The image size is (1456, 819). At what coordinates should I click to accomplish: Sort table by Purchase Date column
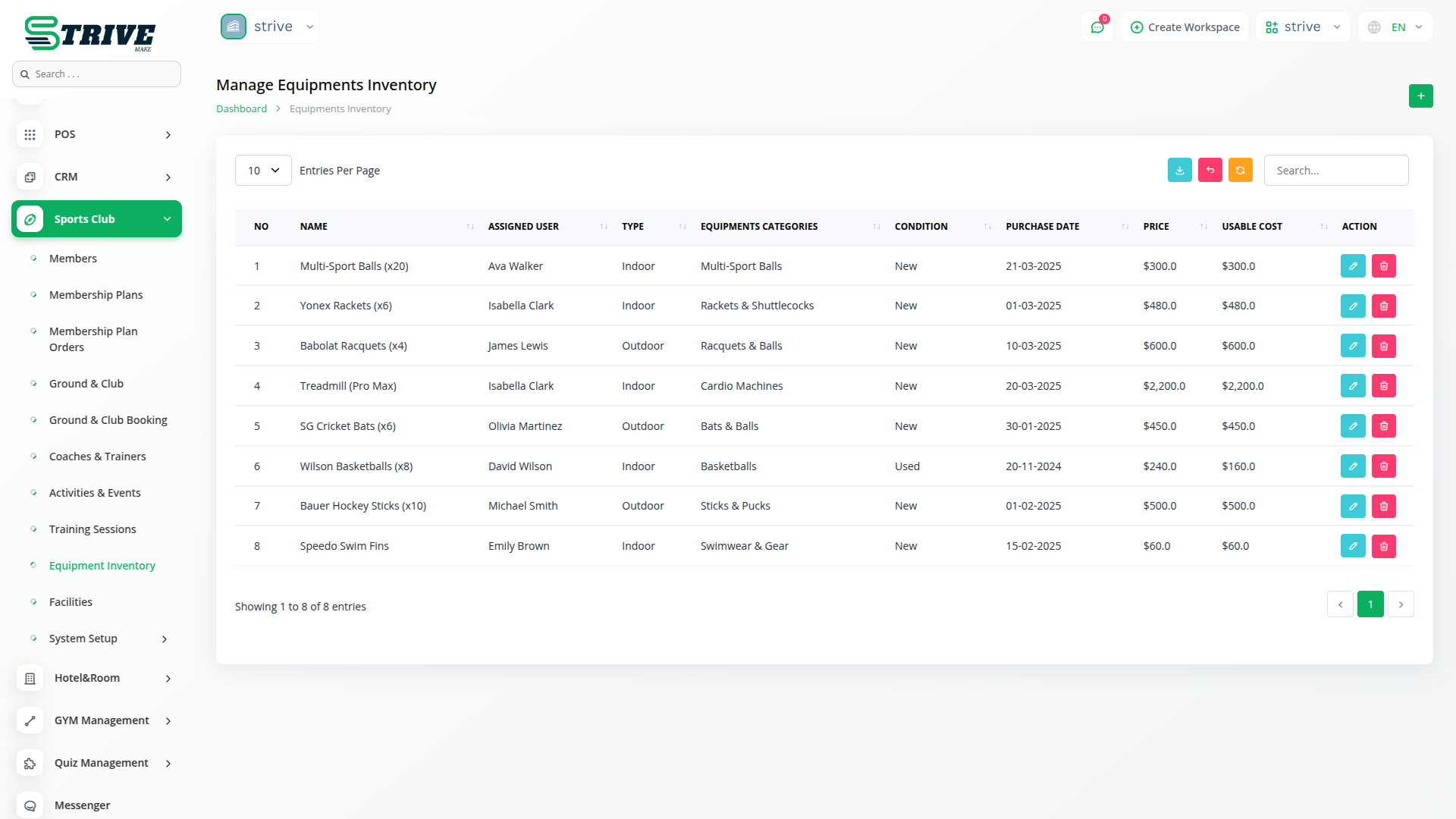1125,227
